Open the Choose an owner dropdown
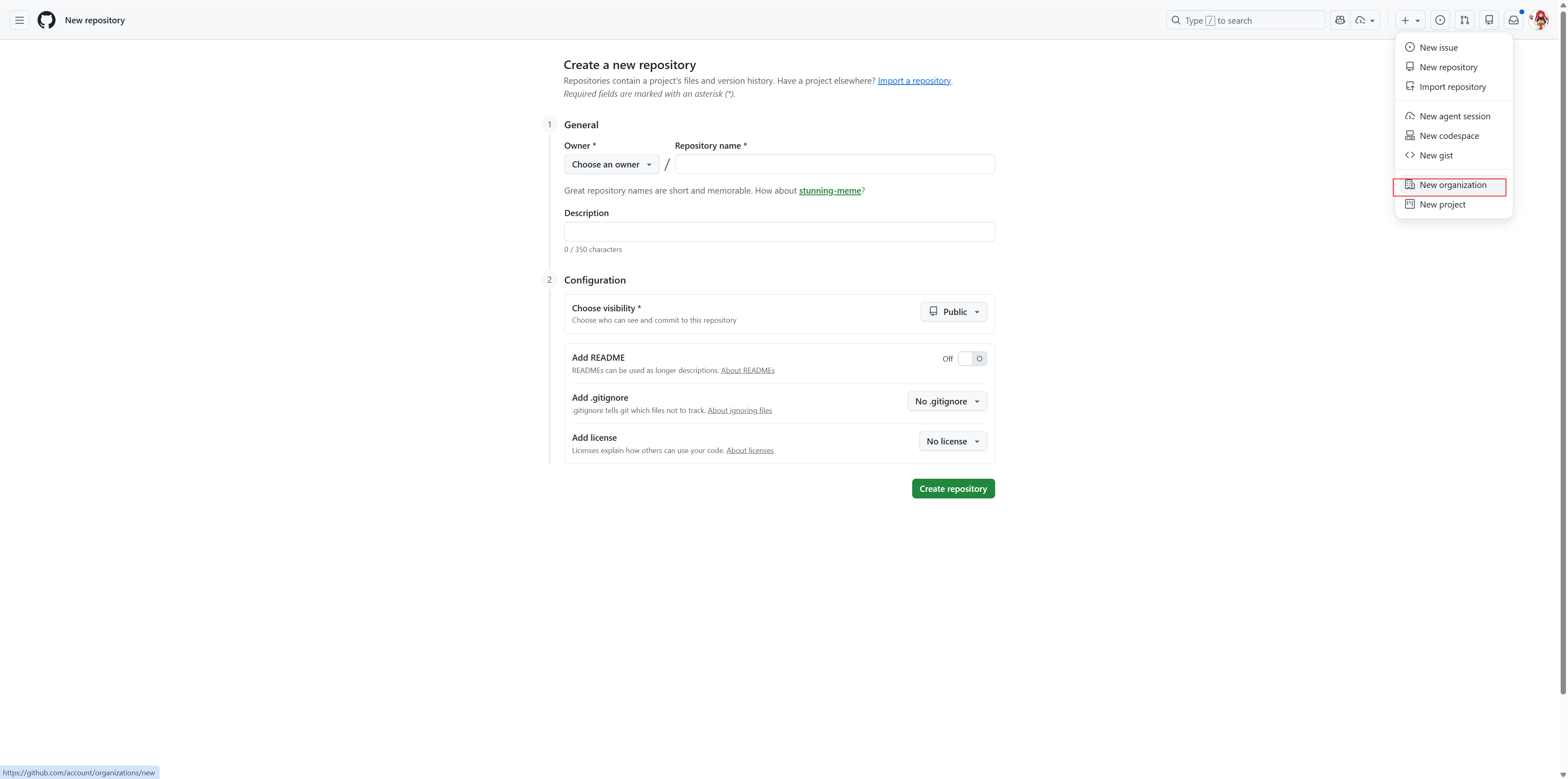The width and height of the screenshot is (1568, 779). 611,164
